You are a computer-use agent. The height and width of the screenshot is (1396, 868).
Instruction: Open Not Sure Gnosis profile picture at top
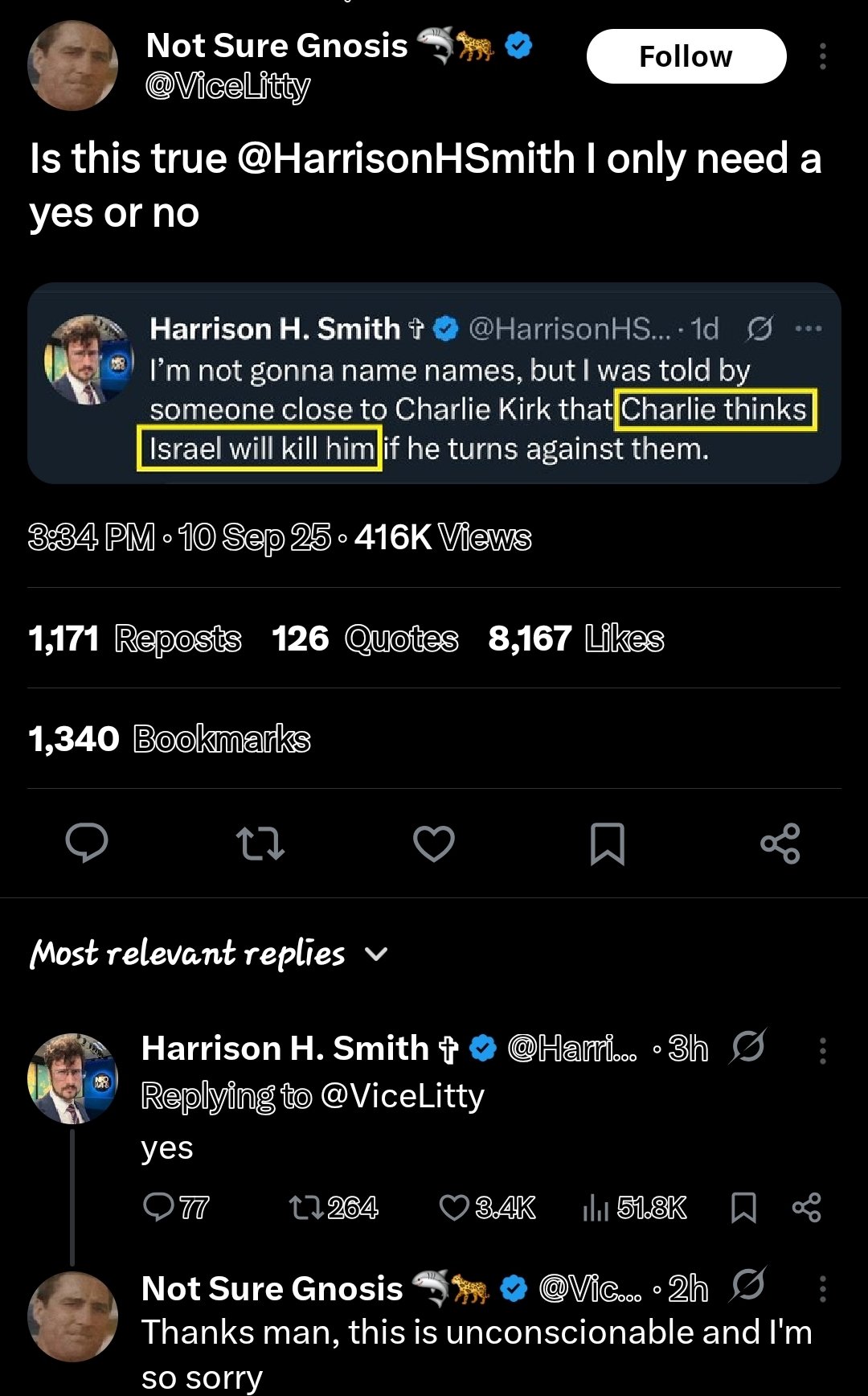[x=72, y=66]
